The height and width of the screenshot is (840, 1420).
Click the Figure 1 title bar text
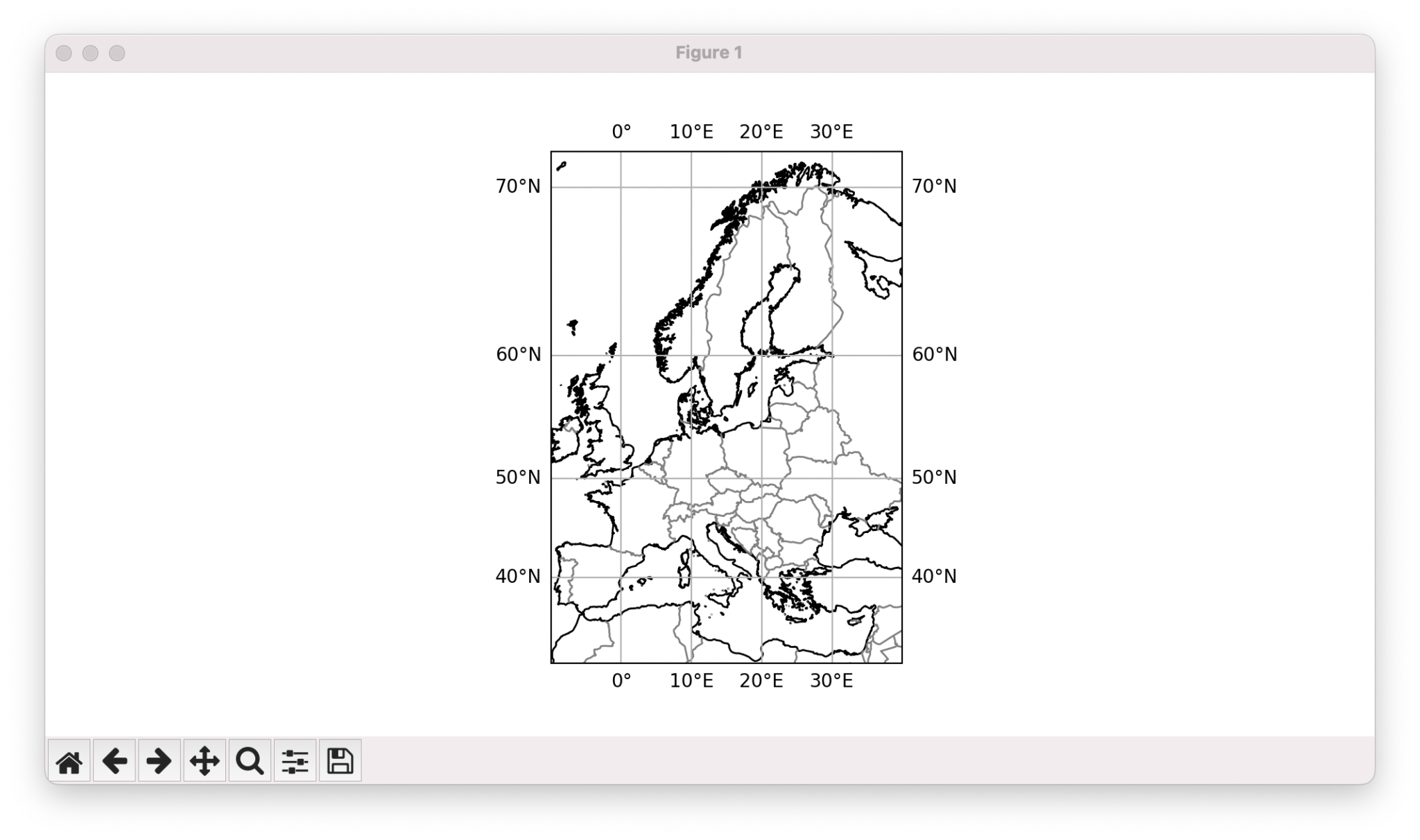[709, 53]
